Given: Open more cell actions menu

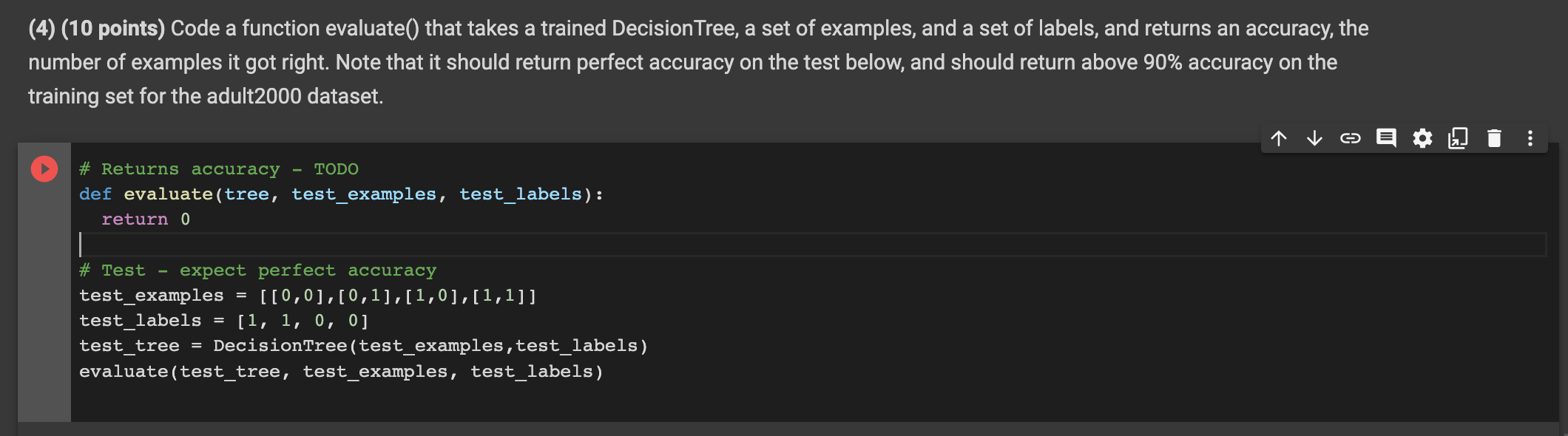Looking at the screenshot, I should 1530,138.
